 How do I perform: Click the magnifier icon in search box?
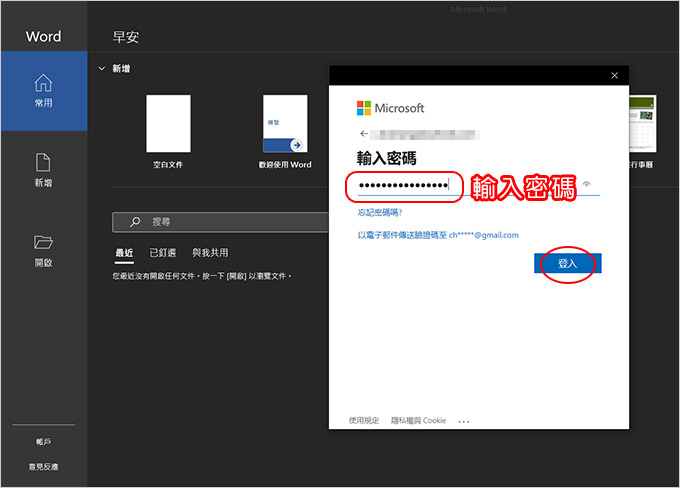pos(135,222)
